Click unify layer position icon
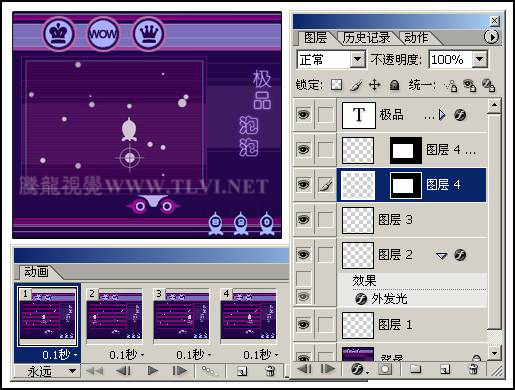 click(x=451, y=85)
